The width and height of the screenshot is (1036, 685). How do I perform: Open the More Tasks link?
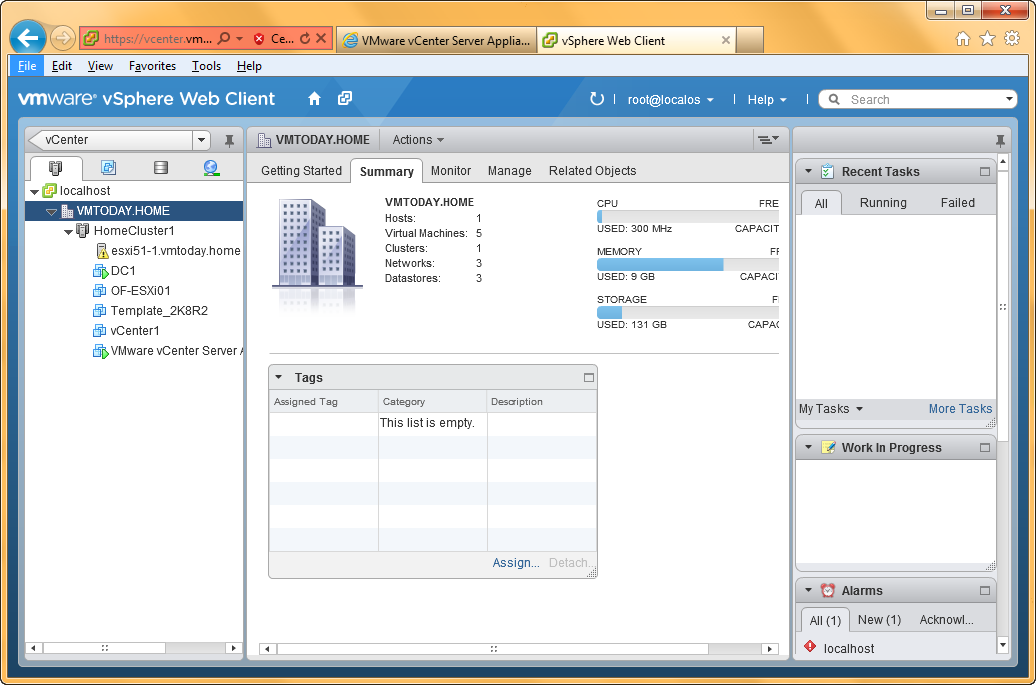(960, 409)
